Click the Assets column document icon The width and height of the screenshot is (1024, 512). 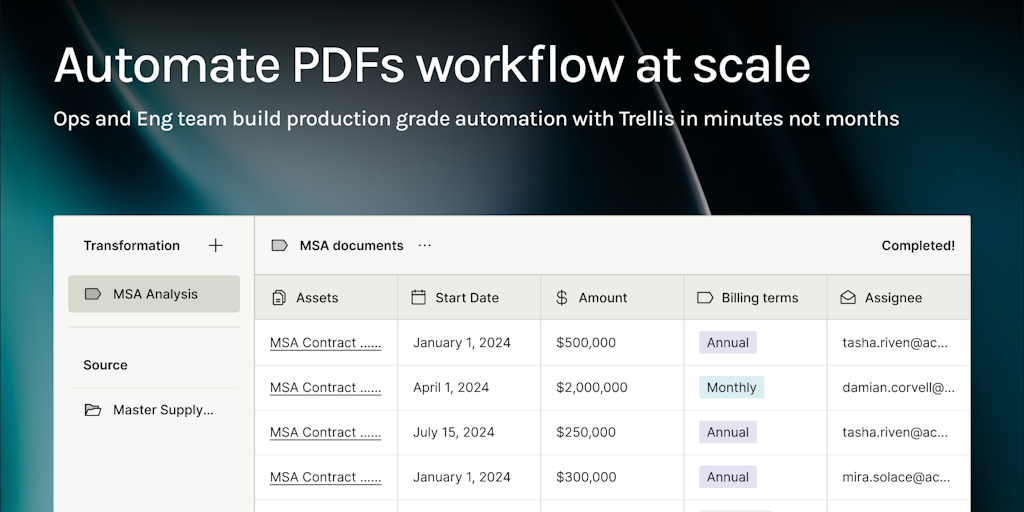point(279,298)
